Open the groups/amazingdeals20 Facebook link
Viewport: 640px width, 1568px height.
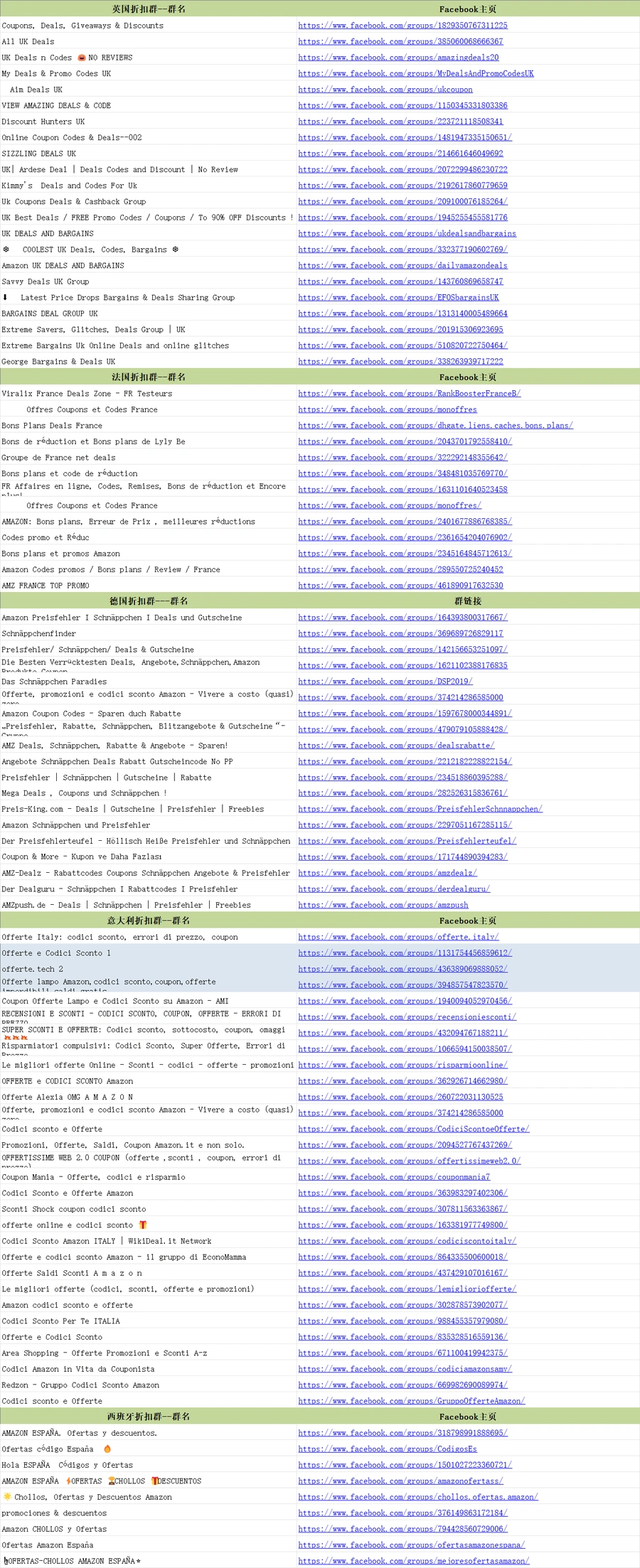(398, 58)
